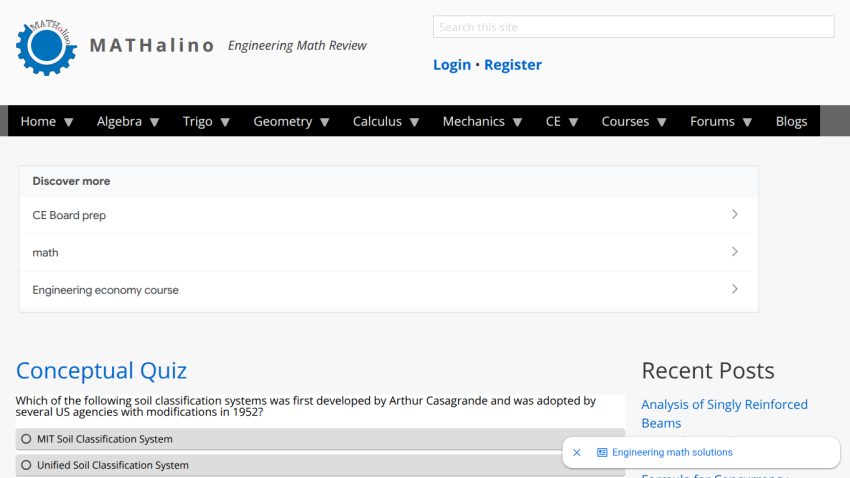Expand the Algebra menu dropdown arrow
Image resolution: width=850 pixels, height=478 pixels.
click(x=154, y=122)
